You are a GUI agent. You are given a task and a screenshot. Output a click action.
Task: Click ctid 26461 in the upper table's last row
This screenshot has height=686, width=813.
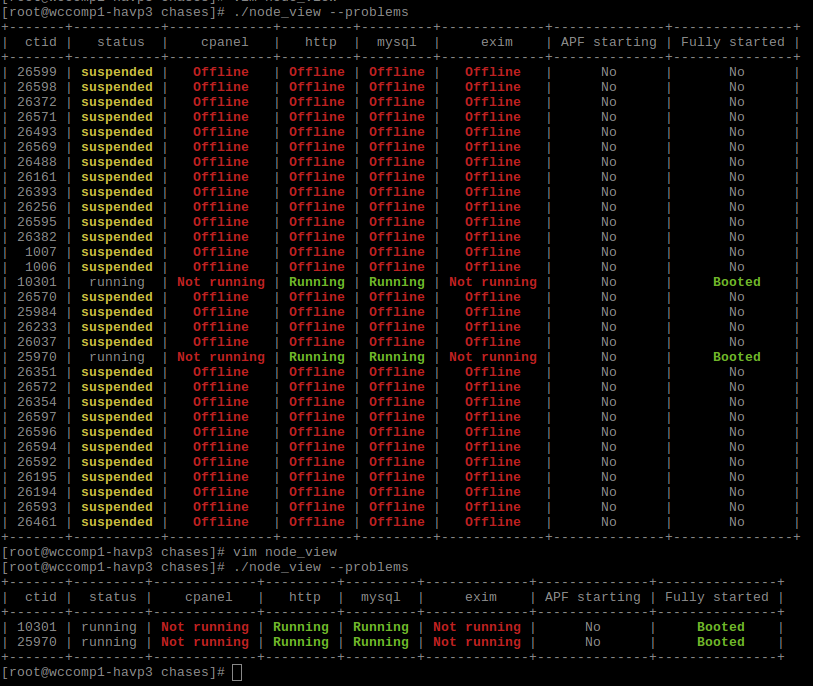pos(37,522)
